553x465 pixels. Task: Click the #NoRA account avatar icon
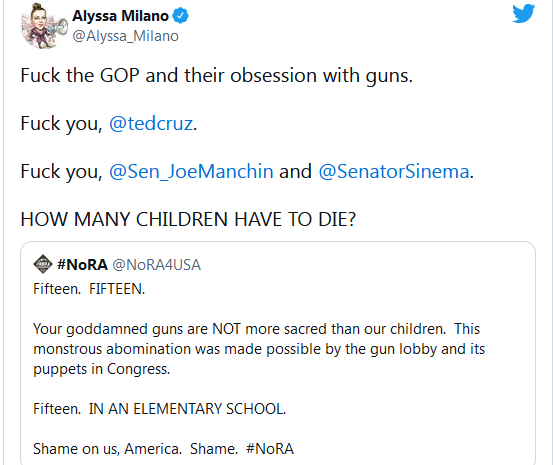click(x=43, y=264)
